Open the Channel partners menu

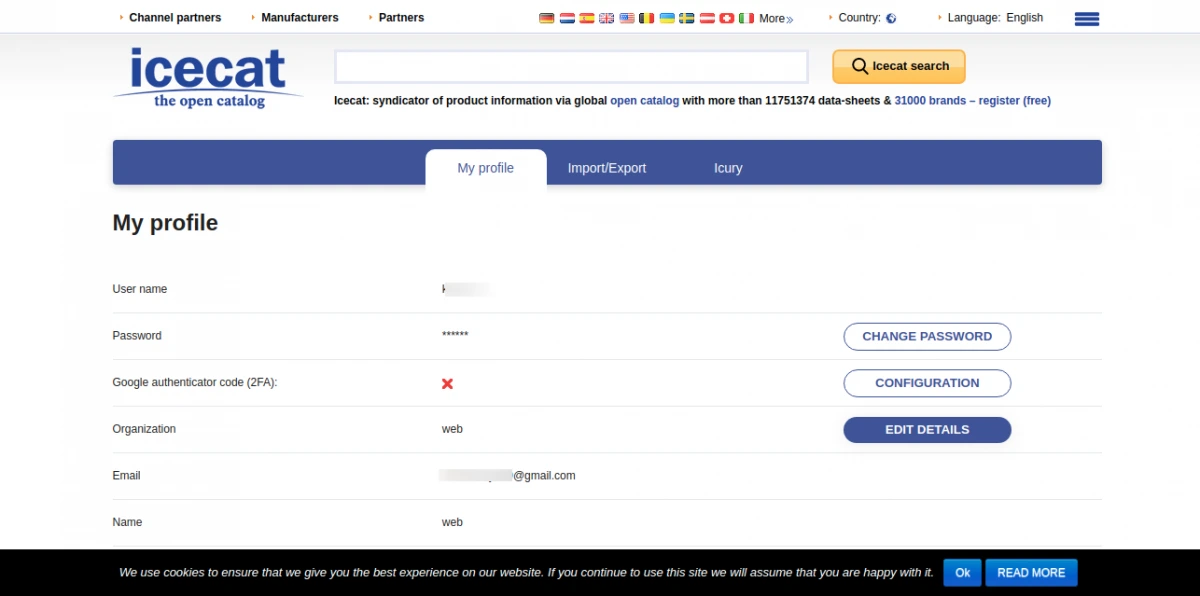(x=175, y=17)
